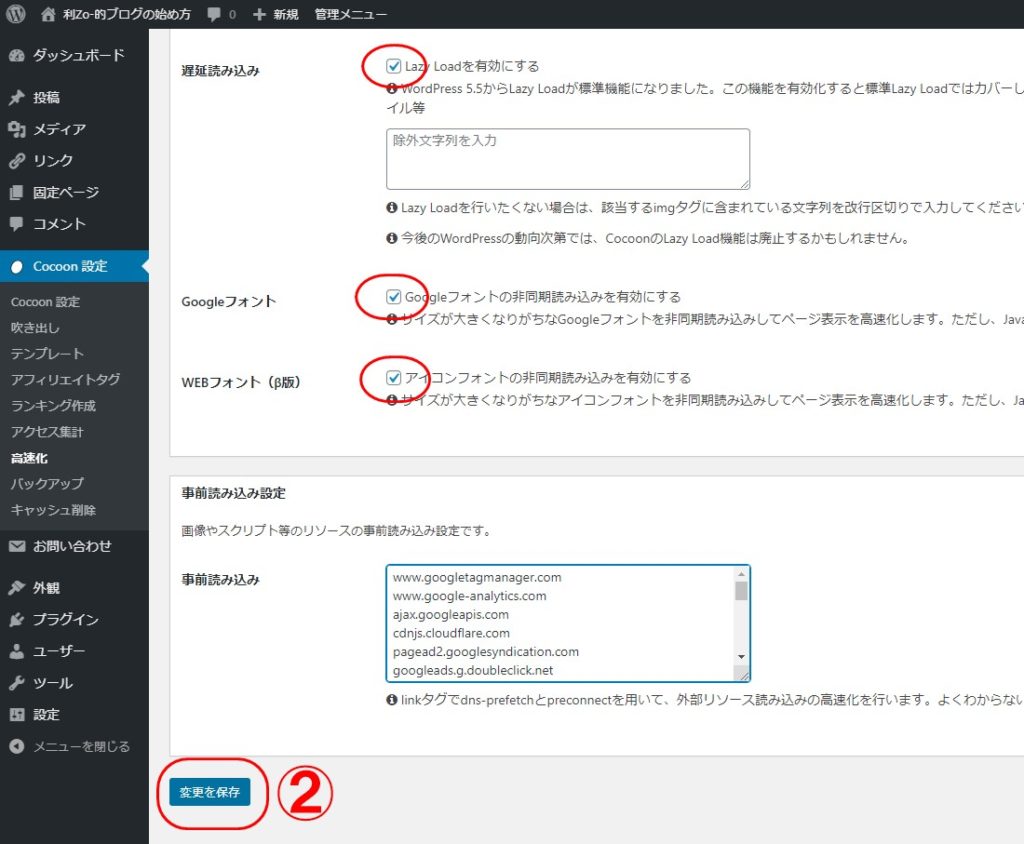
Task: Click the plus icon for 新規
Action: click(260, 15)
